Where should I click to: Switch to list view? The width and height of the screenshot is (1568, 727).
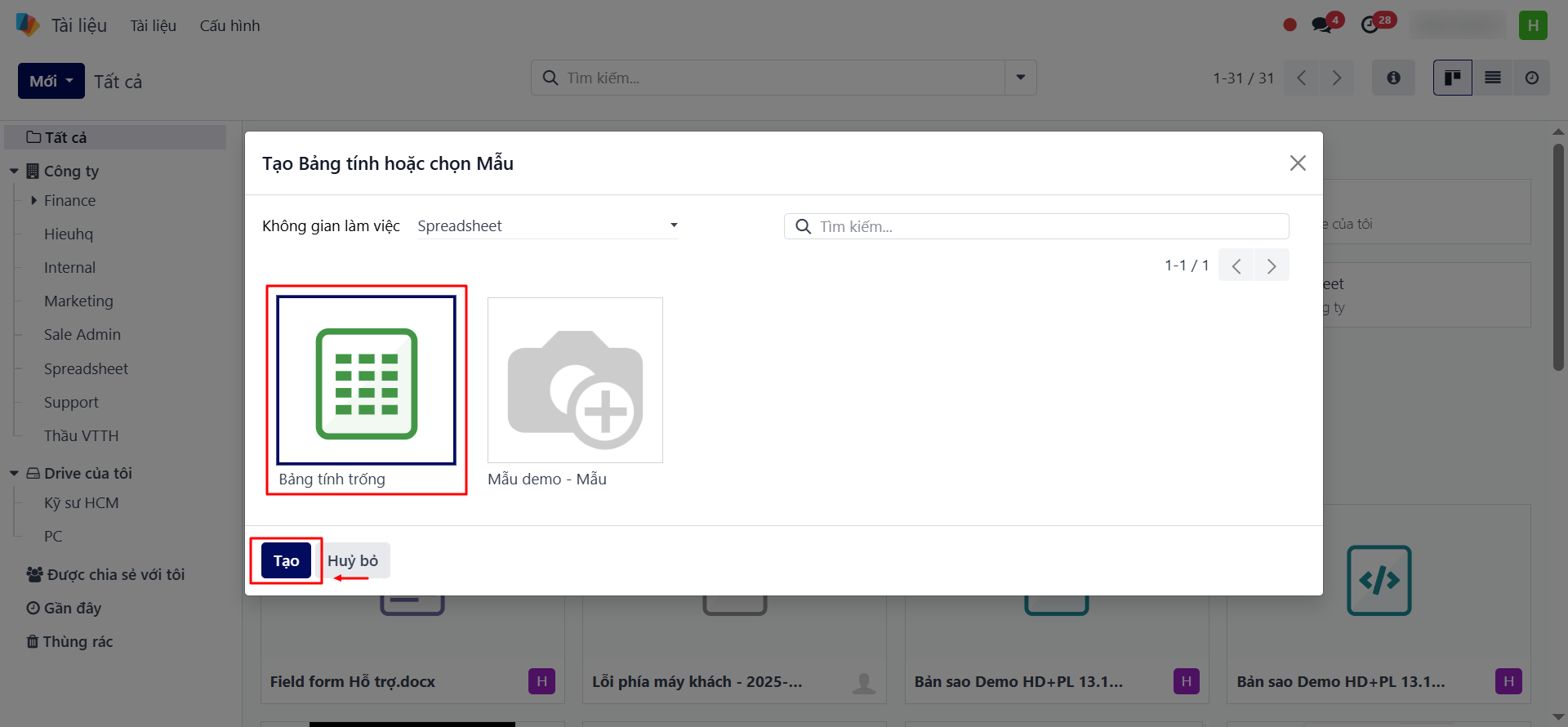(x=1492, y=78)
